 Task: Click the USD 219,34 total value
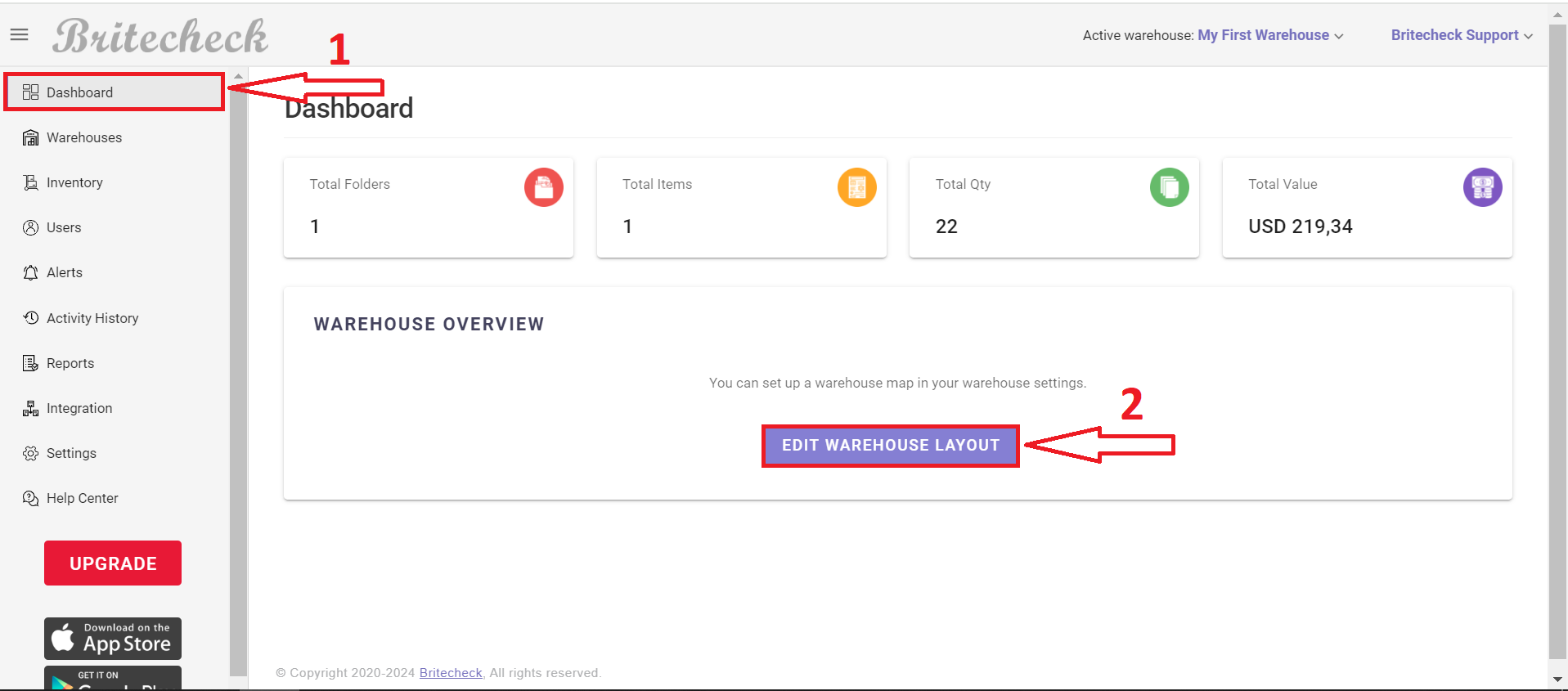[x=1301, y=227]
